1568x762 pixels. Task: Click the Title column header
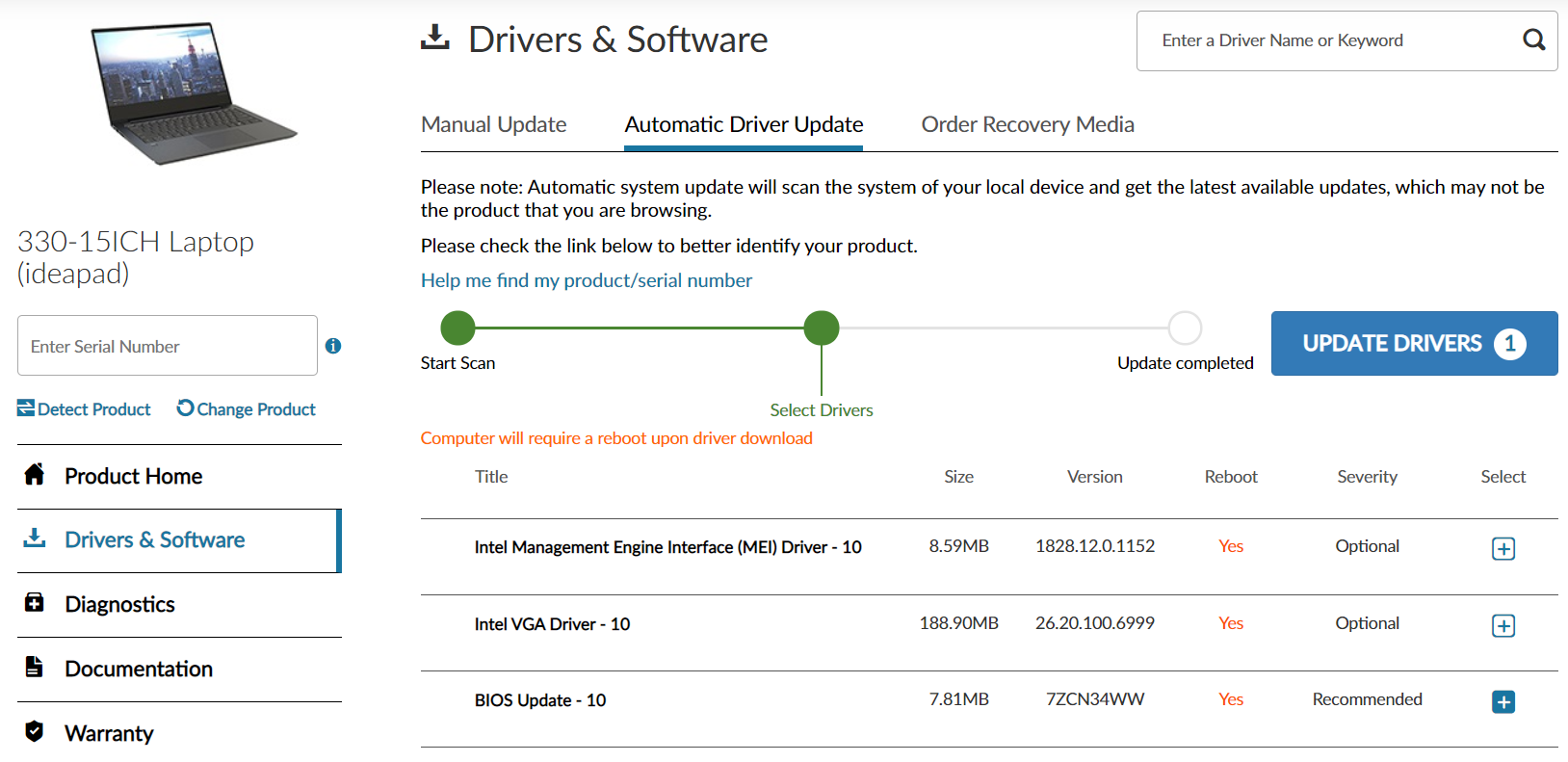click(x=491, y=477)
